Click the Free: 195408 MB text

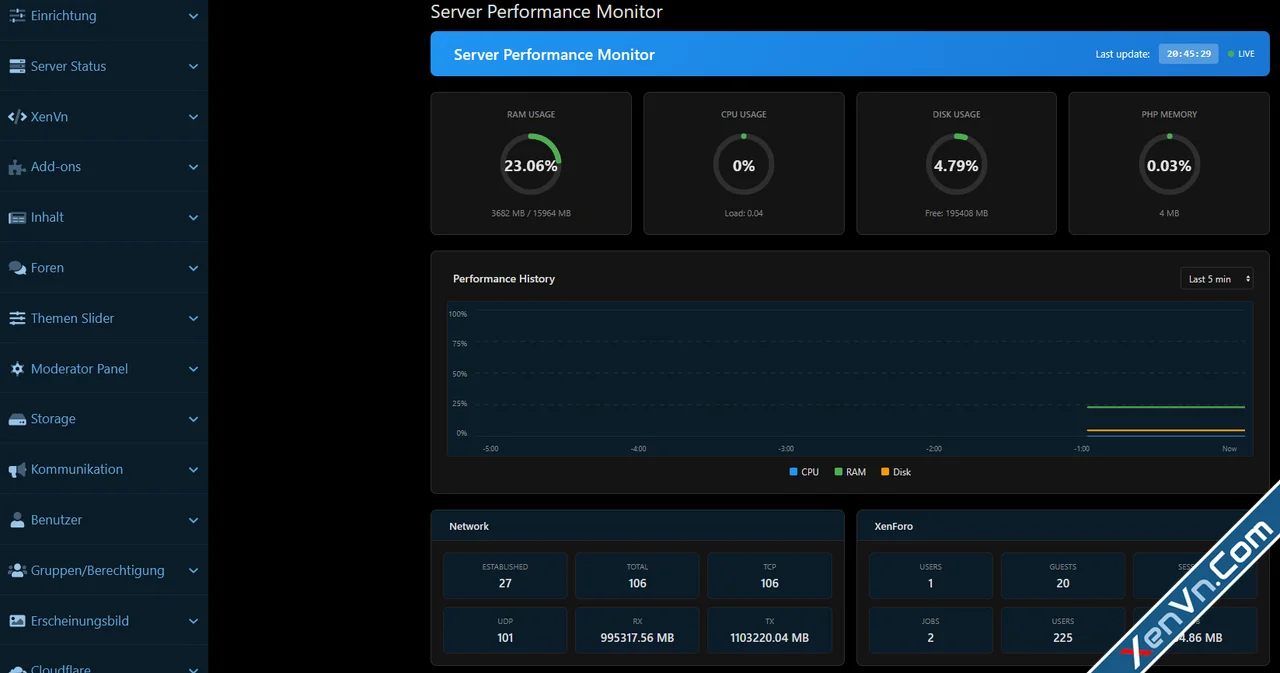[x=957, y=213]
